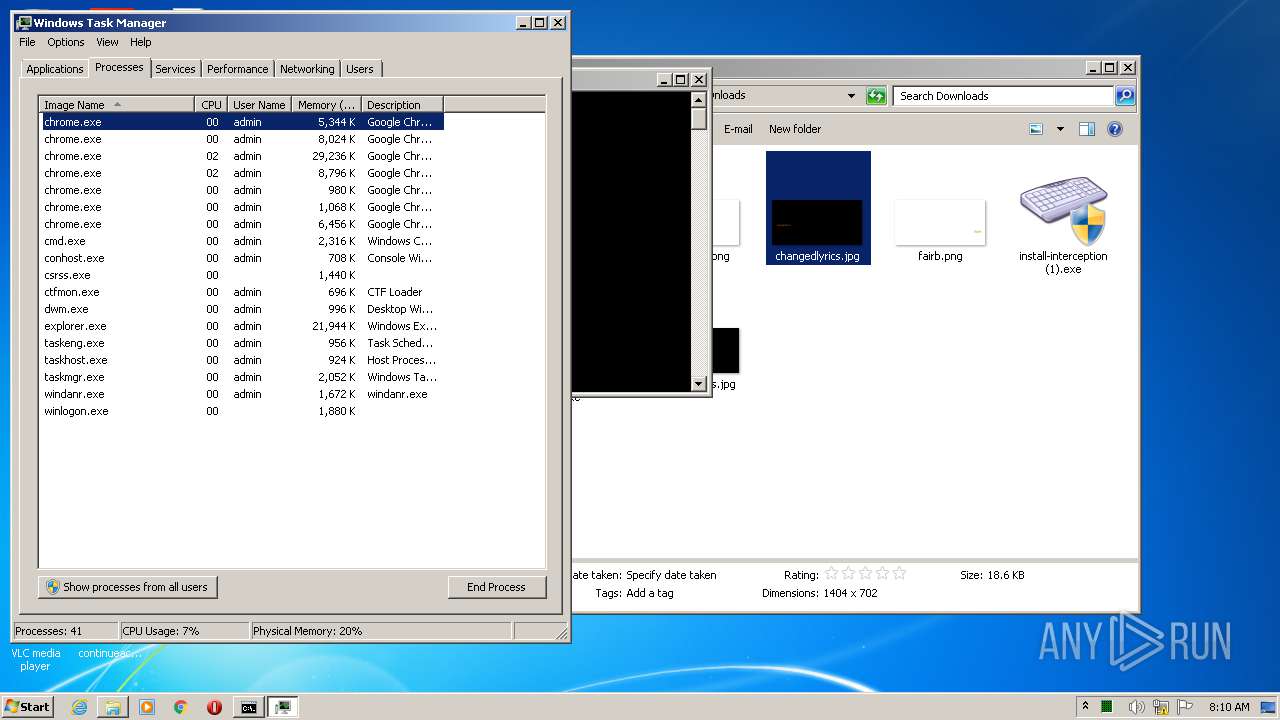Select chrome.exe row using 980 K memory
Image resolution: width=1280 pixels, height=720 pixels.
241,190
